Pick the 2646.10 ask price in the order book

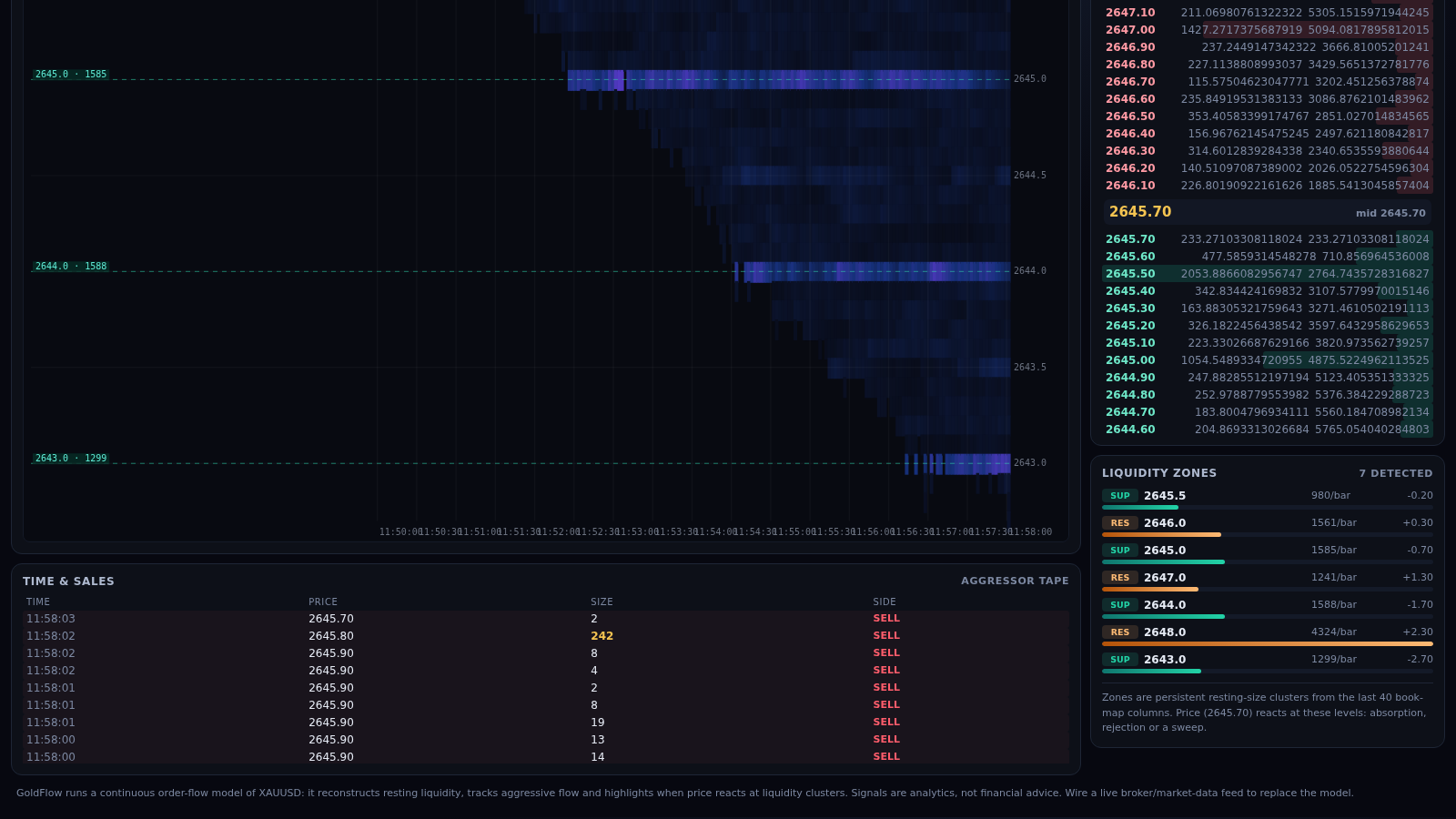click(x=1130, y=186)
